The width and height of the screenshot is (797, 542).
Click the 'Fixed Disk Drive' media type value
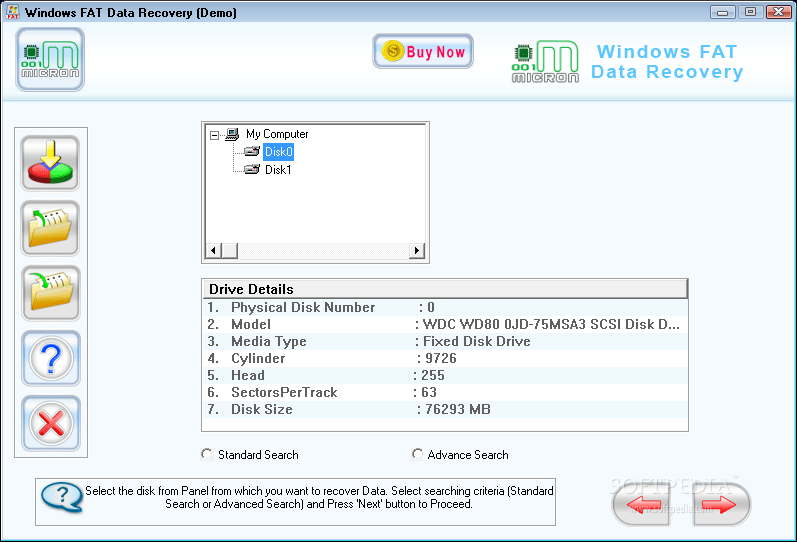click(x=477, y=341)
